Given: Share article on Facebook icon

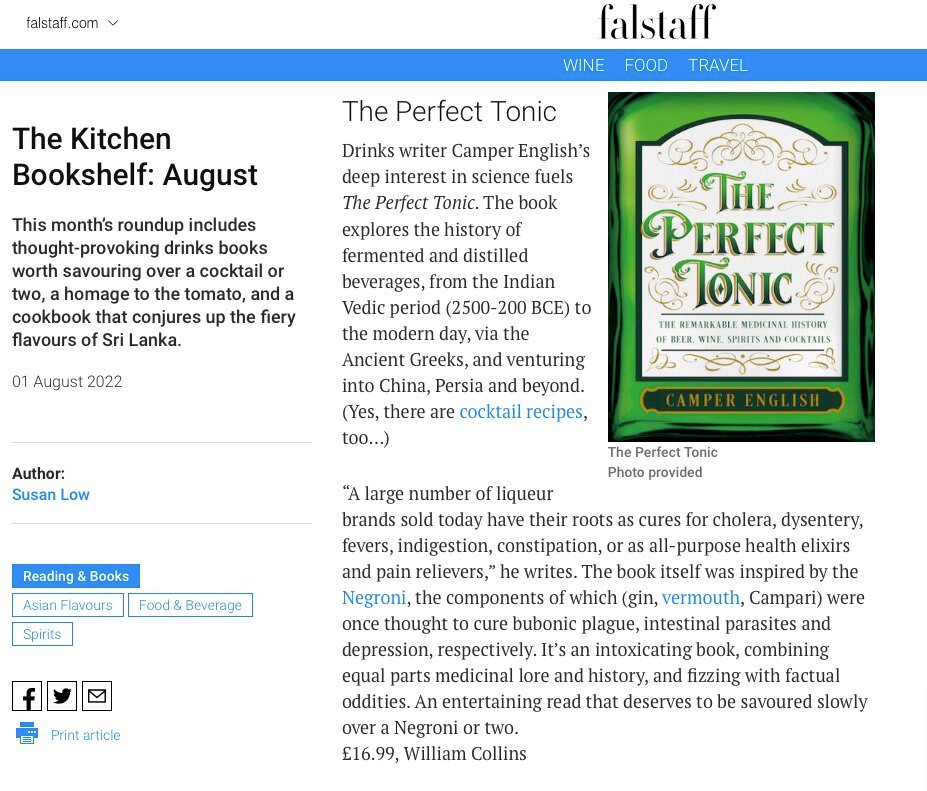Looking at the screenshot, I should point(27,696).
